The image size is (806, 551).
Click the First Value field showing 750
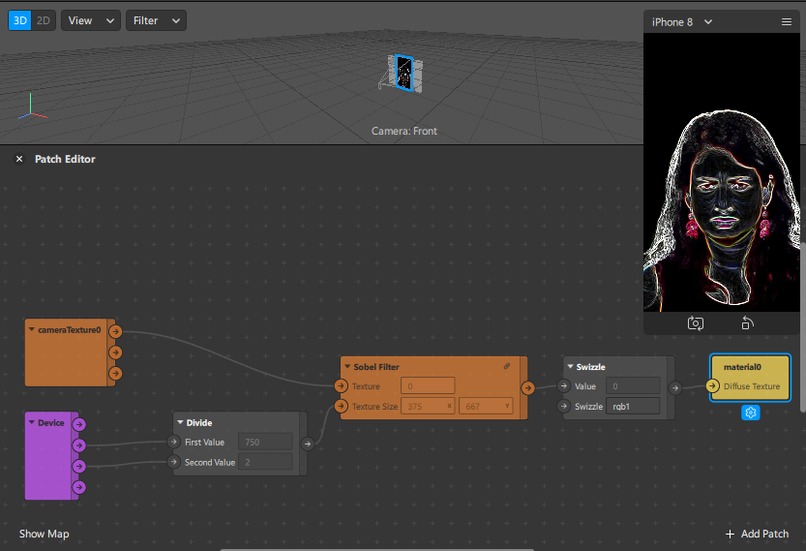coord(265,442)
